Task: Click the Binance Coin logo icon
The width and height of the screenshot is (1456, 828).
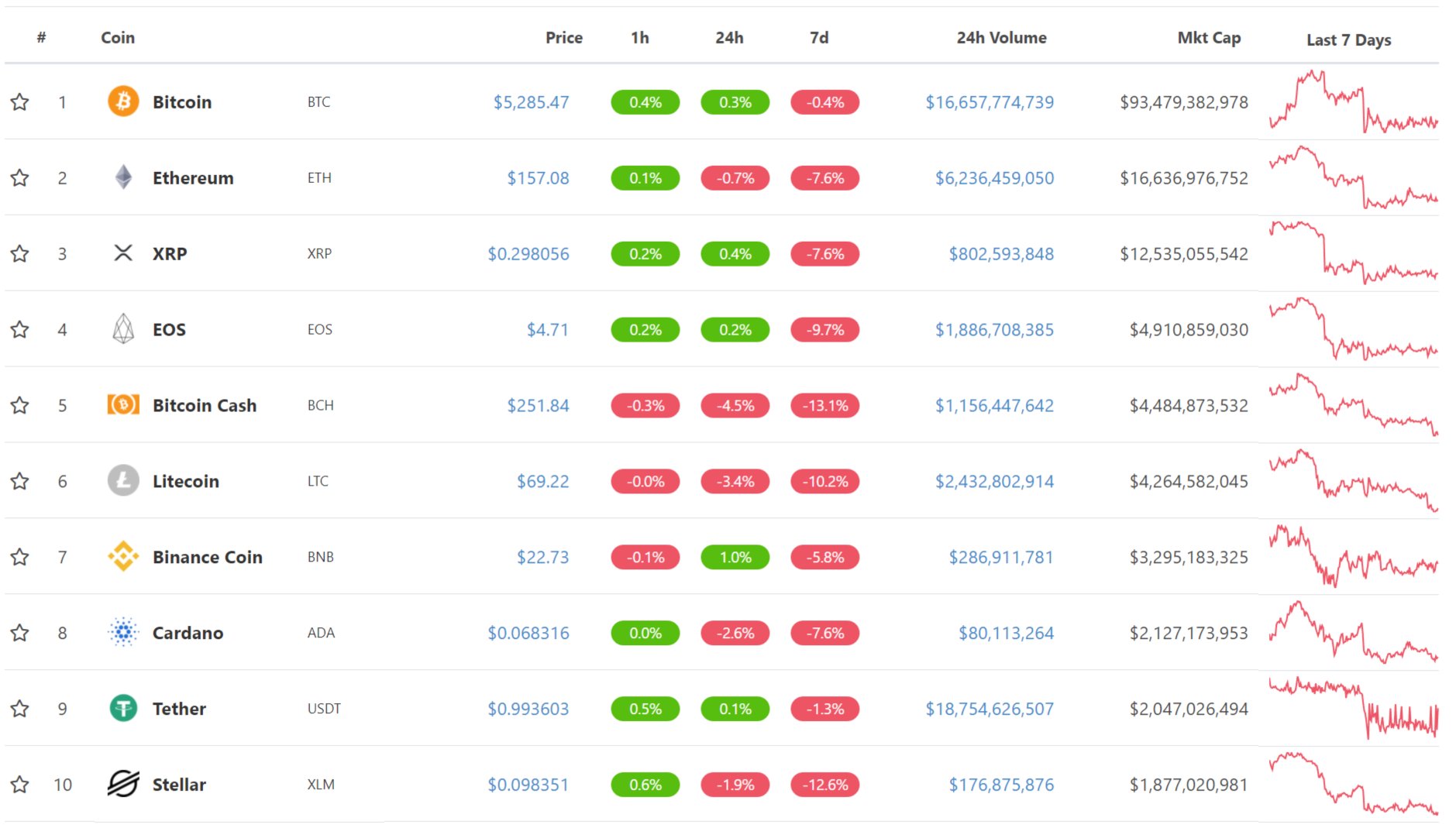Action: [x=123, y=557]
